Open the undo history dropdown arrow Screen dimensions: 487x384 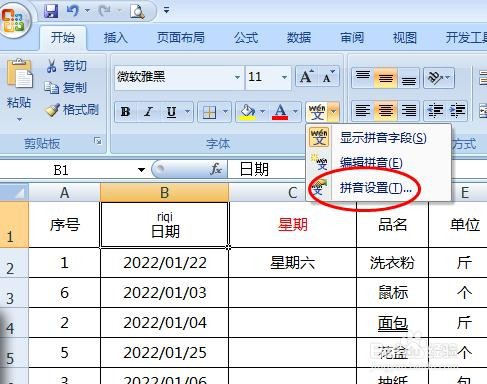pos(87,11)
